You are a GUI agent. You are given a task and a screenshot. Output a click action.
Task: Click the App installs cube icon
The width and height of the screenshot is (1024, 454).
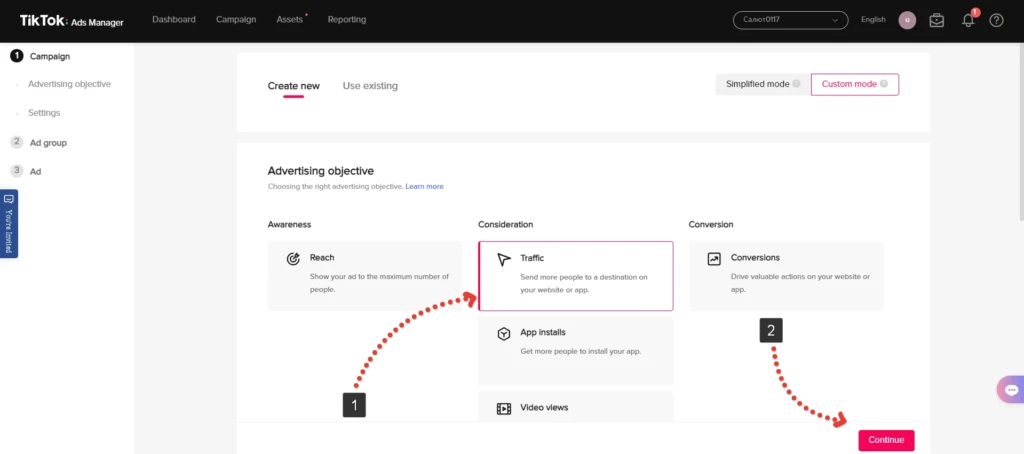click(504, 334)
